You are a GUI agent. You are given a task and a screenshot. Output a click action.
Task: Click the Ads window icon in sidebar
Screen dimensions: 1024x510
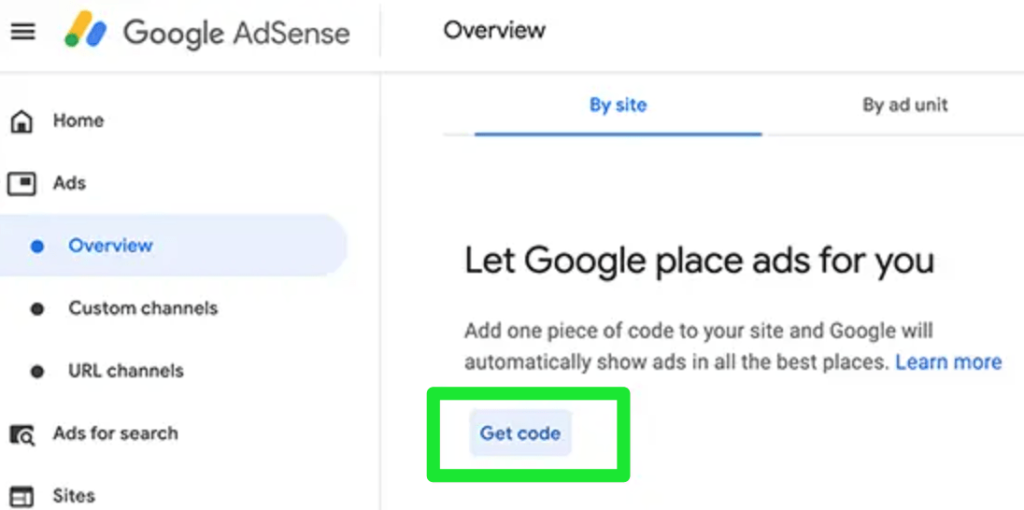click(x=22, y=183)
